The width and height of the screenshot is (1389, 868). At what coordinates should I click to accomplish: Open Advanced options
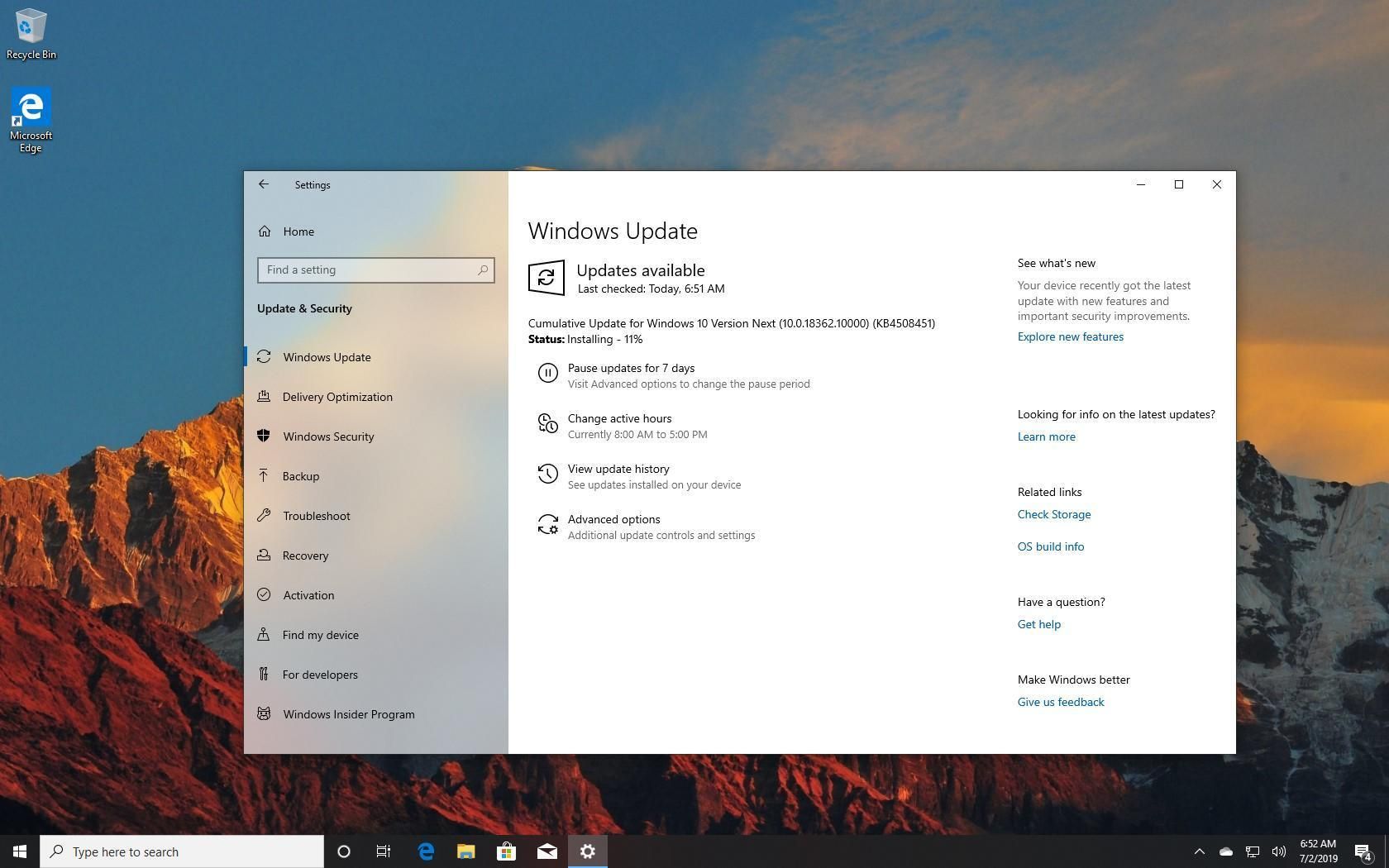click(x=613, y=519)
